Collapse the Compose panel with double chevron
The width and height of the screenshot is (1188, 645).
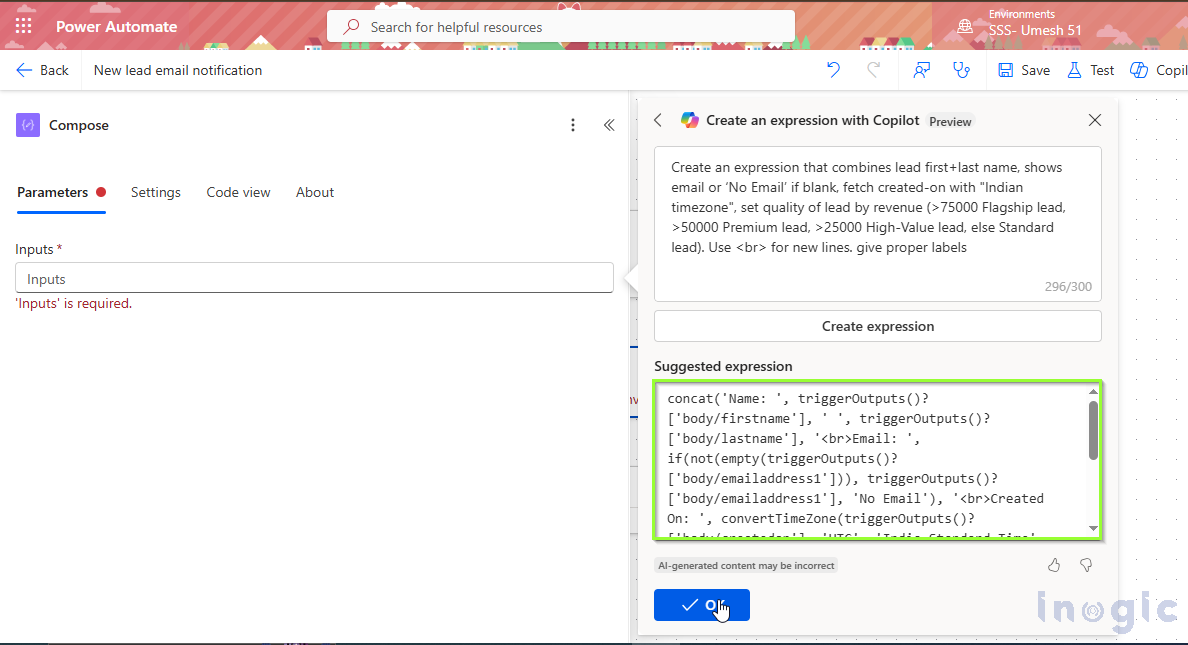pyautogui.click(x=608, y=125)
